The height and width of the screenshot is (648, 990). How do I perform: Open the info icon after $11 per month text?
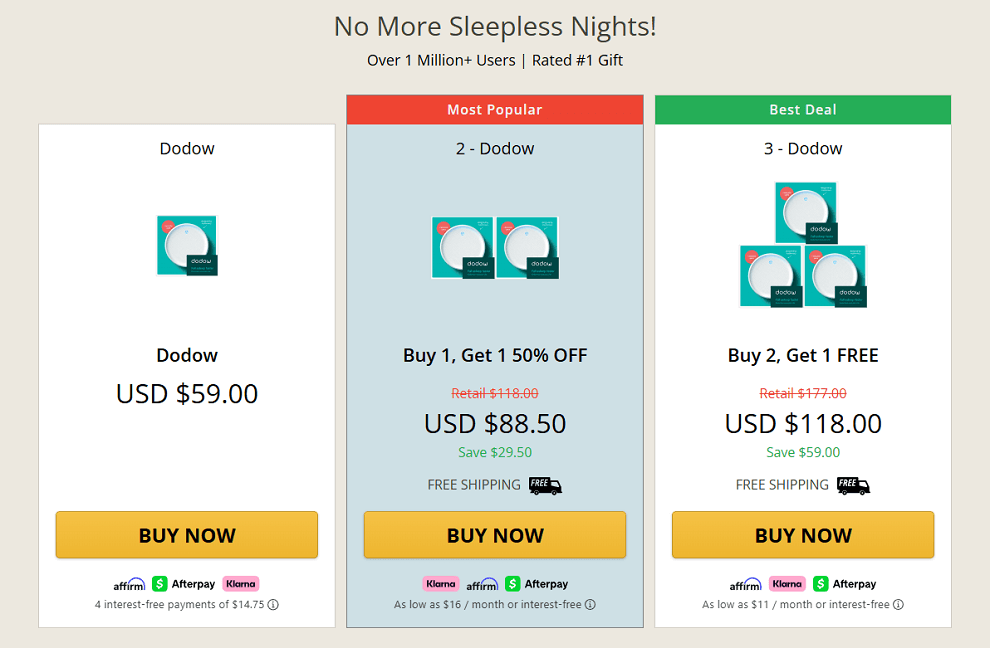(898, 604)
